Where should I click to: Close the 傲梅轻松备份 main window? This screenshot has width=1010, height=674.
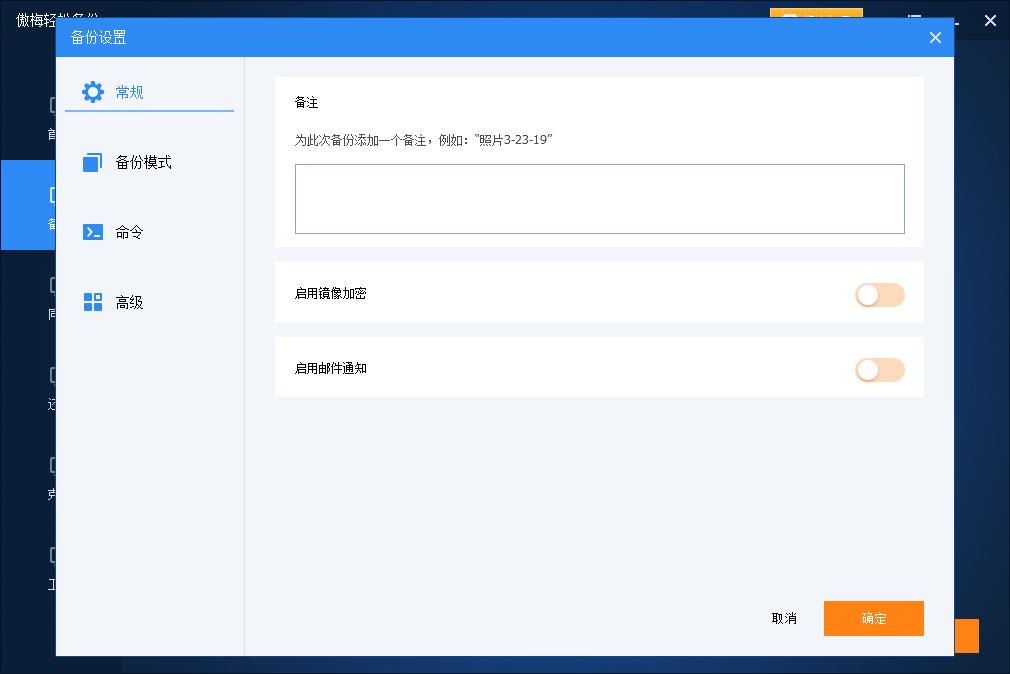click(x=989, y=19)
